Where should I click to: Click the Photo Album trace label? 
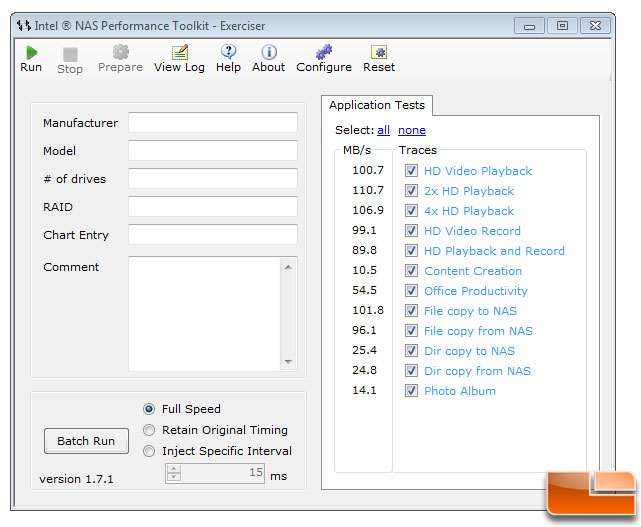[459, 391]
